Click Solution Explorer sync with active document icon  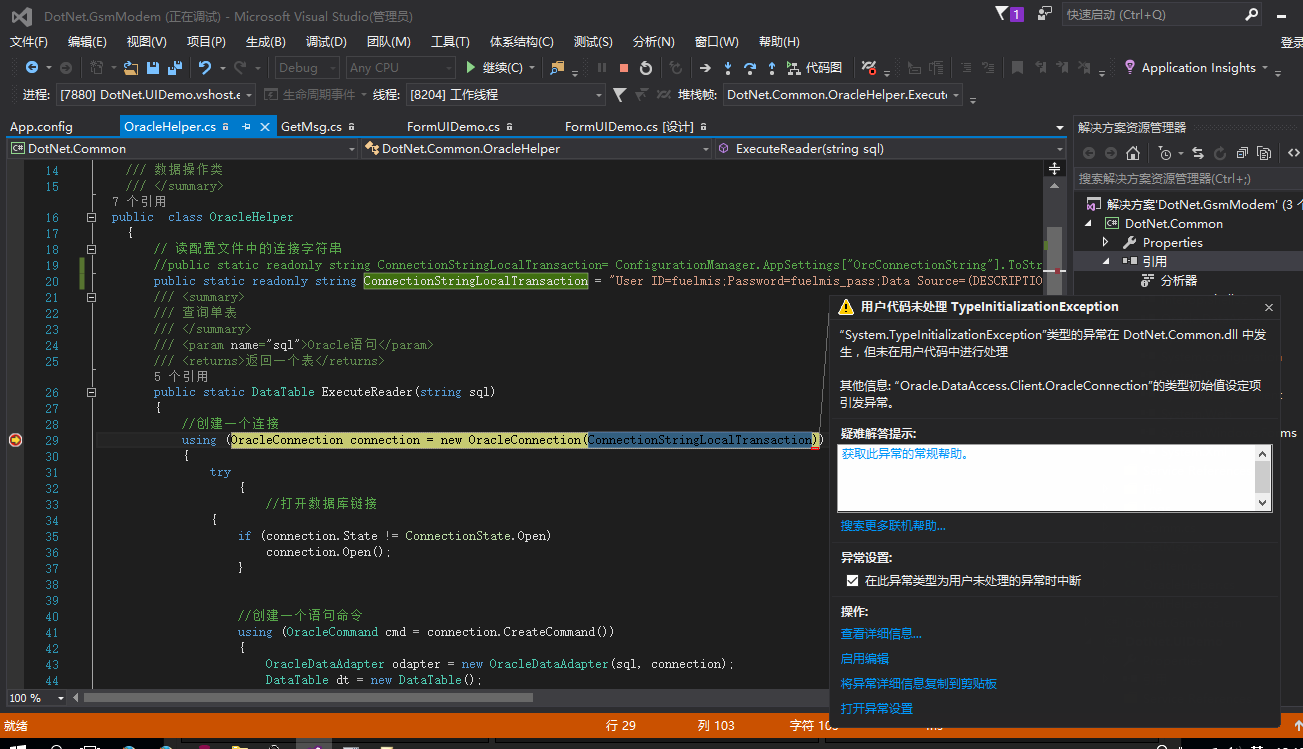click(1197, 153)
